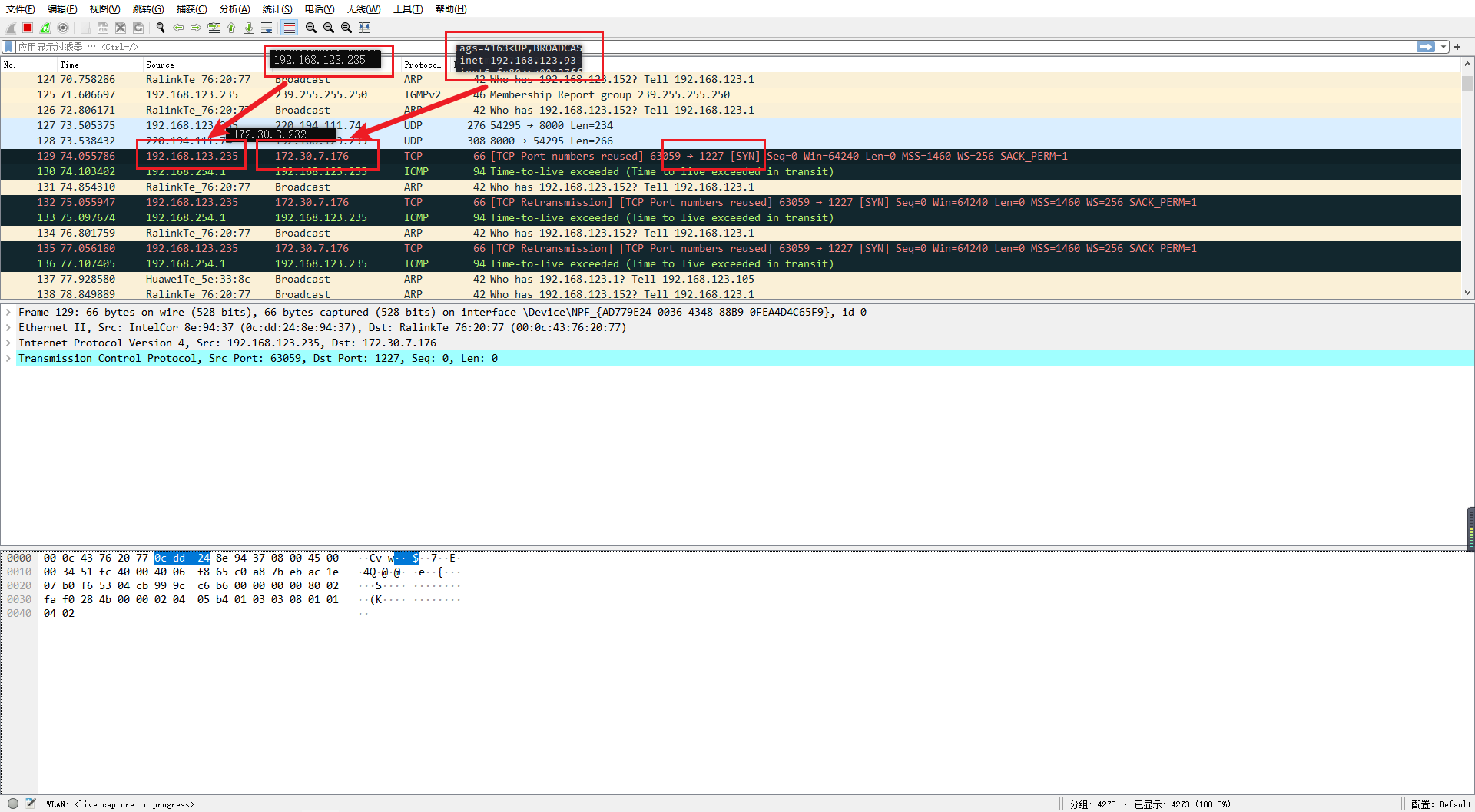This screenshot has height=812, width=1475.
Task: Expand the Frame 129 details row
Action: [x=8, y=312]
